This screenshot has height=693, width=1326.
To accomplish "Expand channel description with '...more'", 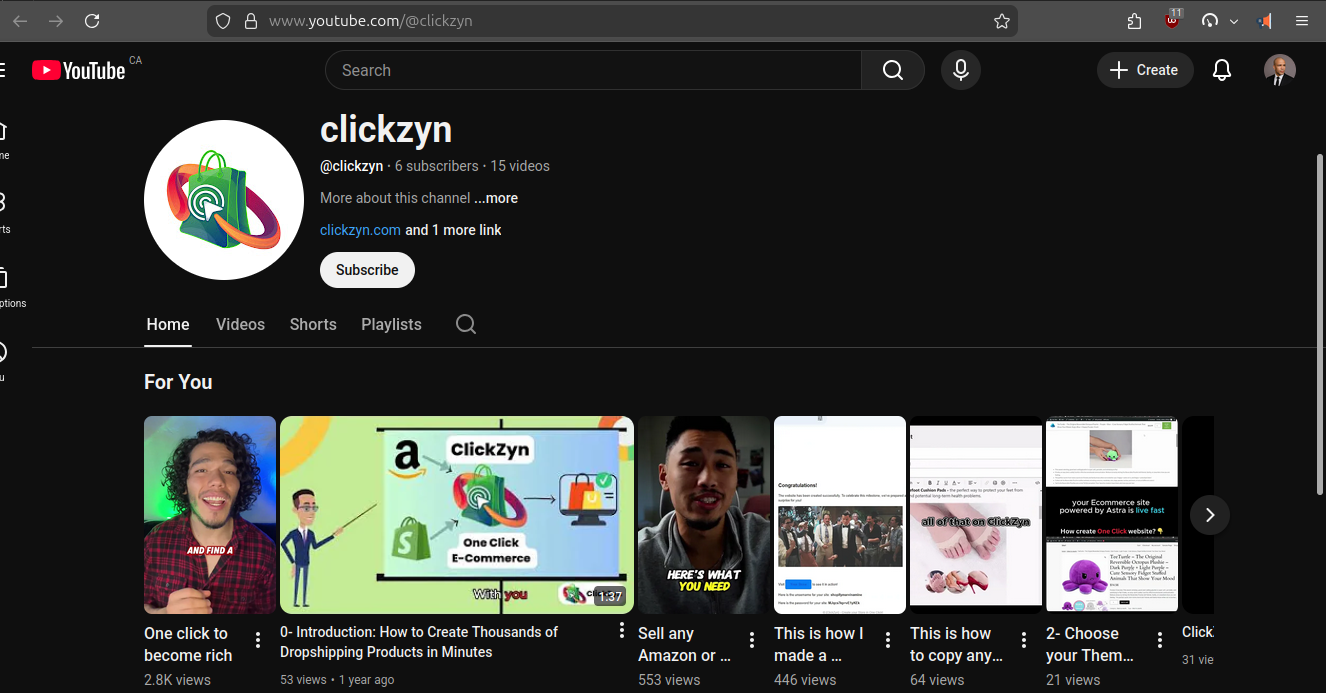I will coord(496,198).
